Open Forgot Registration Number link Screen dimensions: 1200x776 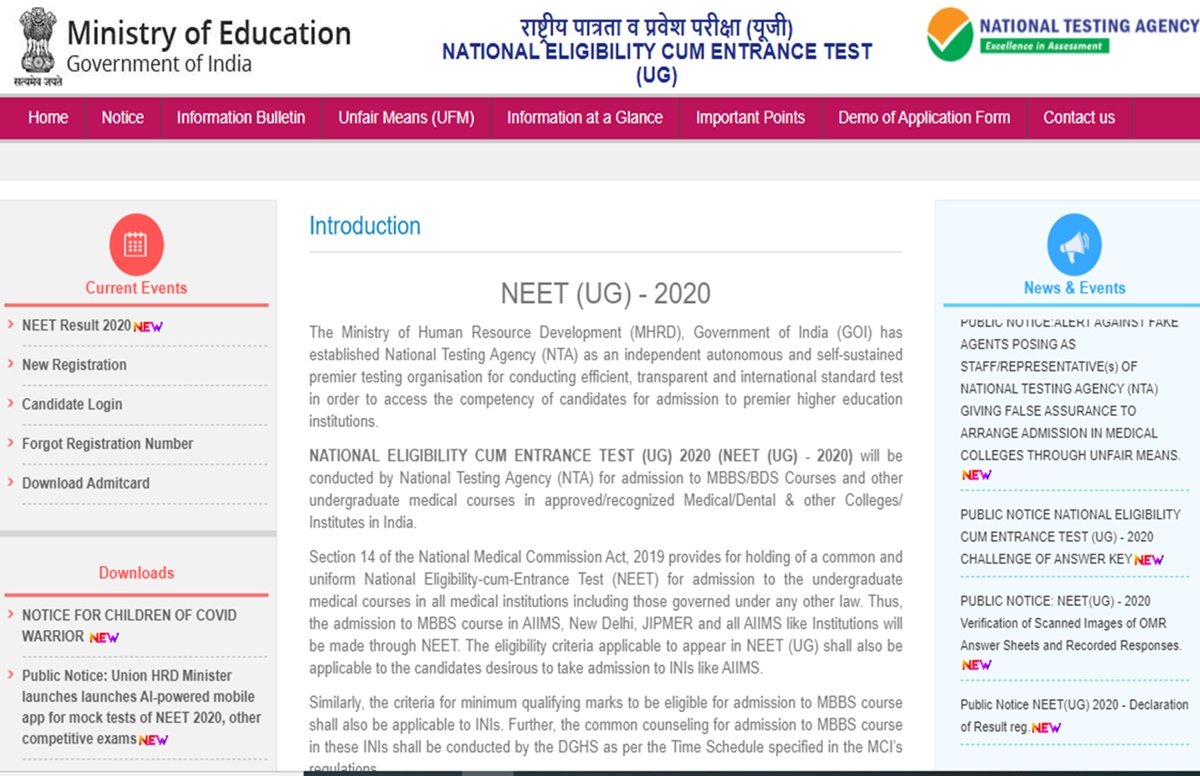pos(108,443)
